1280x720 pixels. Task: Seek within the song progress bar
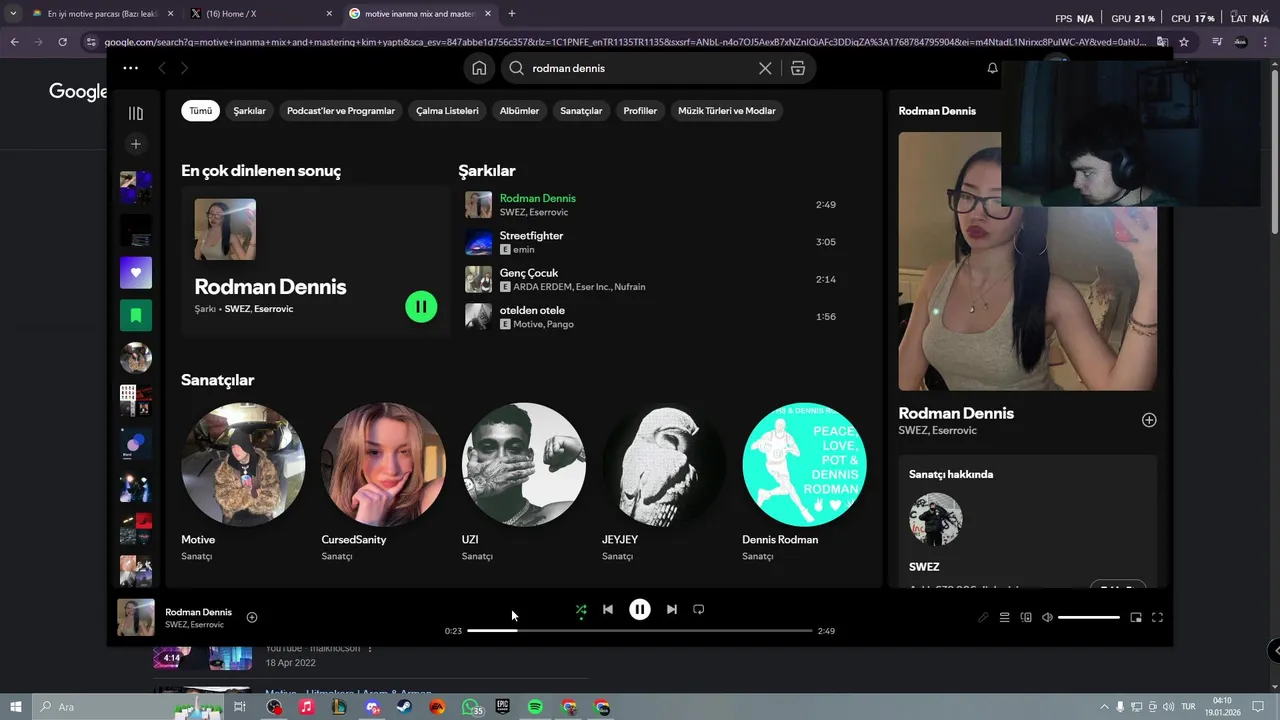tap(640, 631)
